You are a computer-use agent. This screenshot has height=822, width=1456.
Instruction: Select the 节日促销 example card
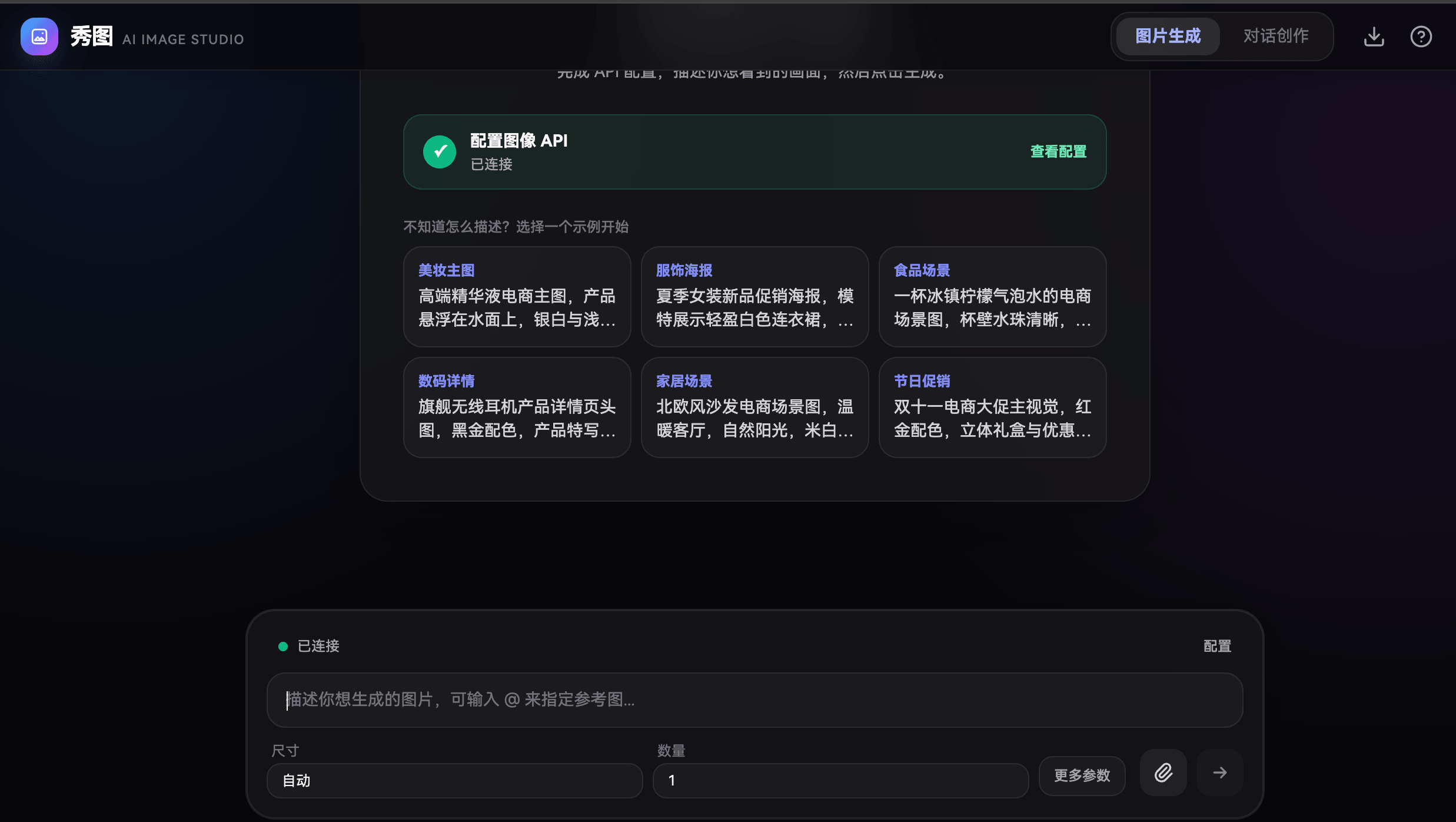[992, 407]
